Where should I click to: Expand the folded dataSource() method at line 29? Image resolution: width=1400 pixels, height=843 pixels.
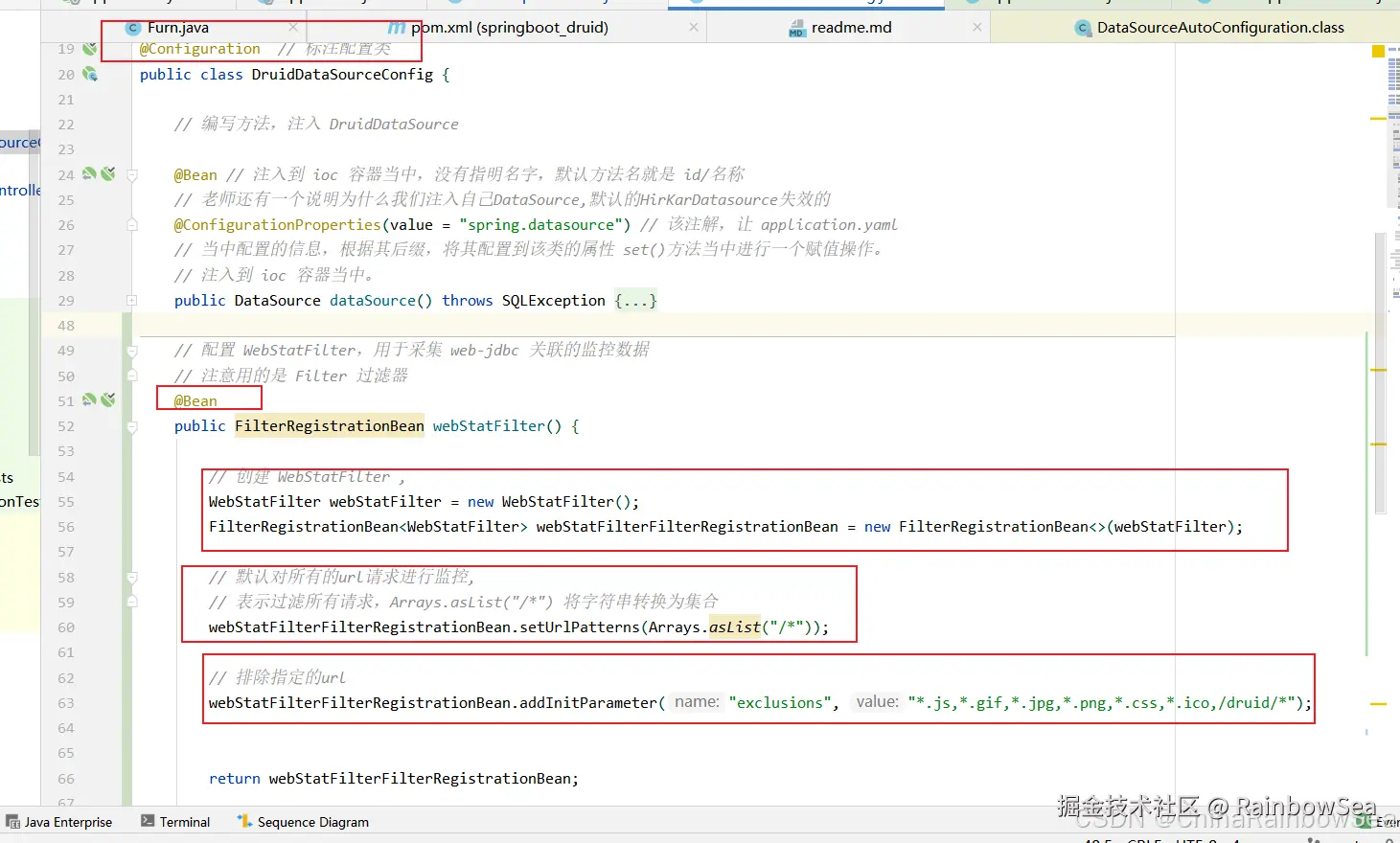(x=132, y=300)
